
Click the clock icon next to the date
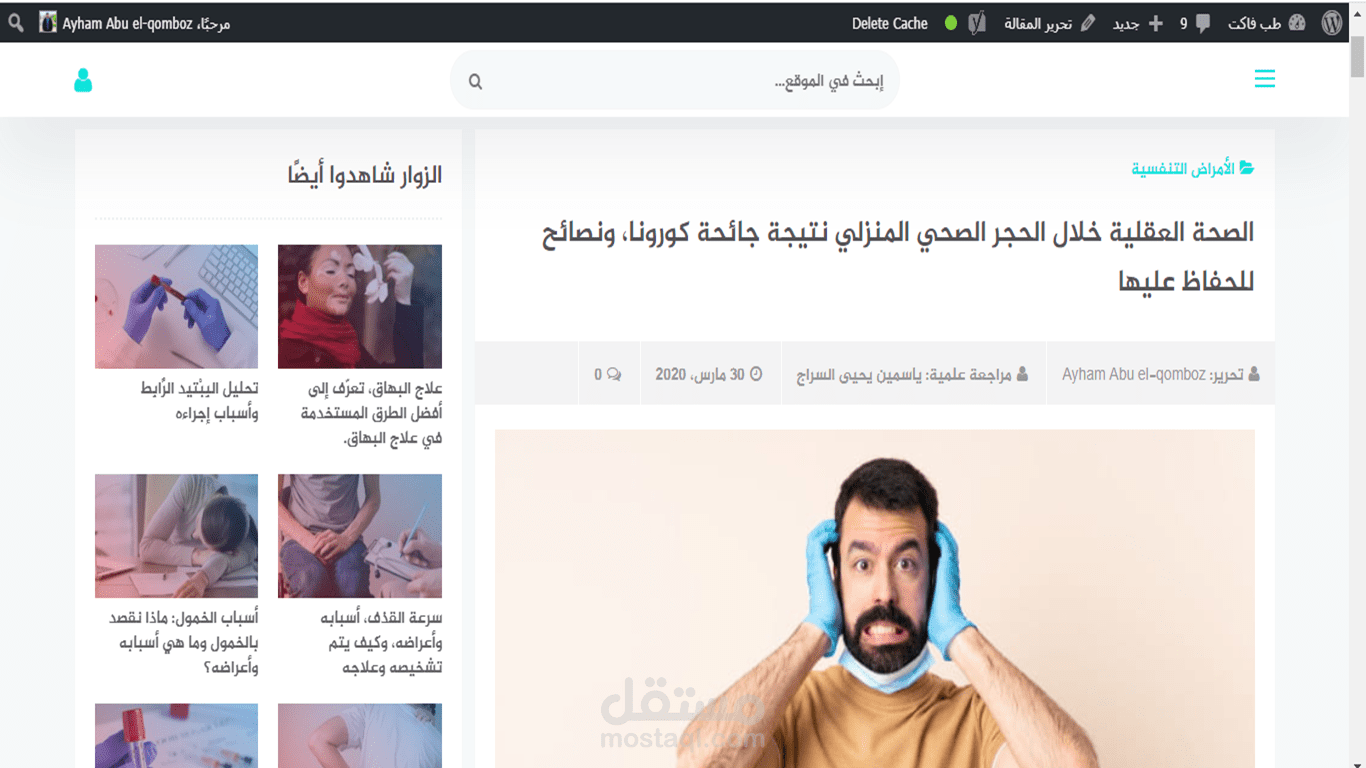[x=756, y=374]
